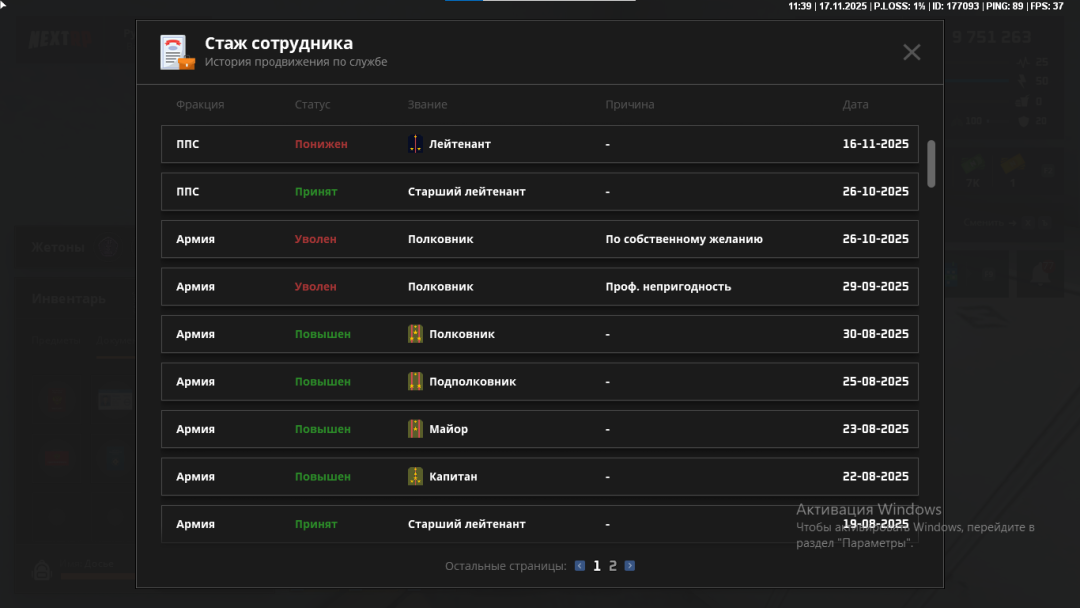Viewport: 1080px width, 608px height.
Task: Click the Дата column header
Action: pyautogui.click(x=855, y=105)
